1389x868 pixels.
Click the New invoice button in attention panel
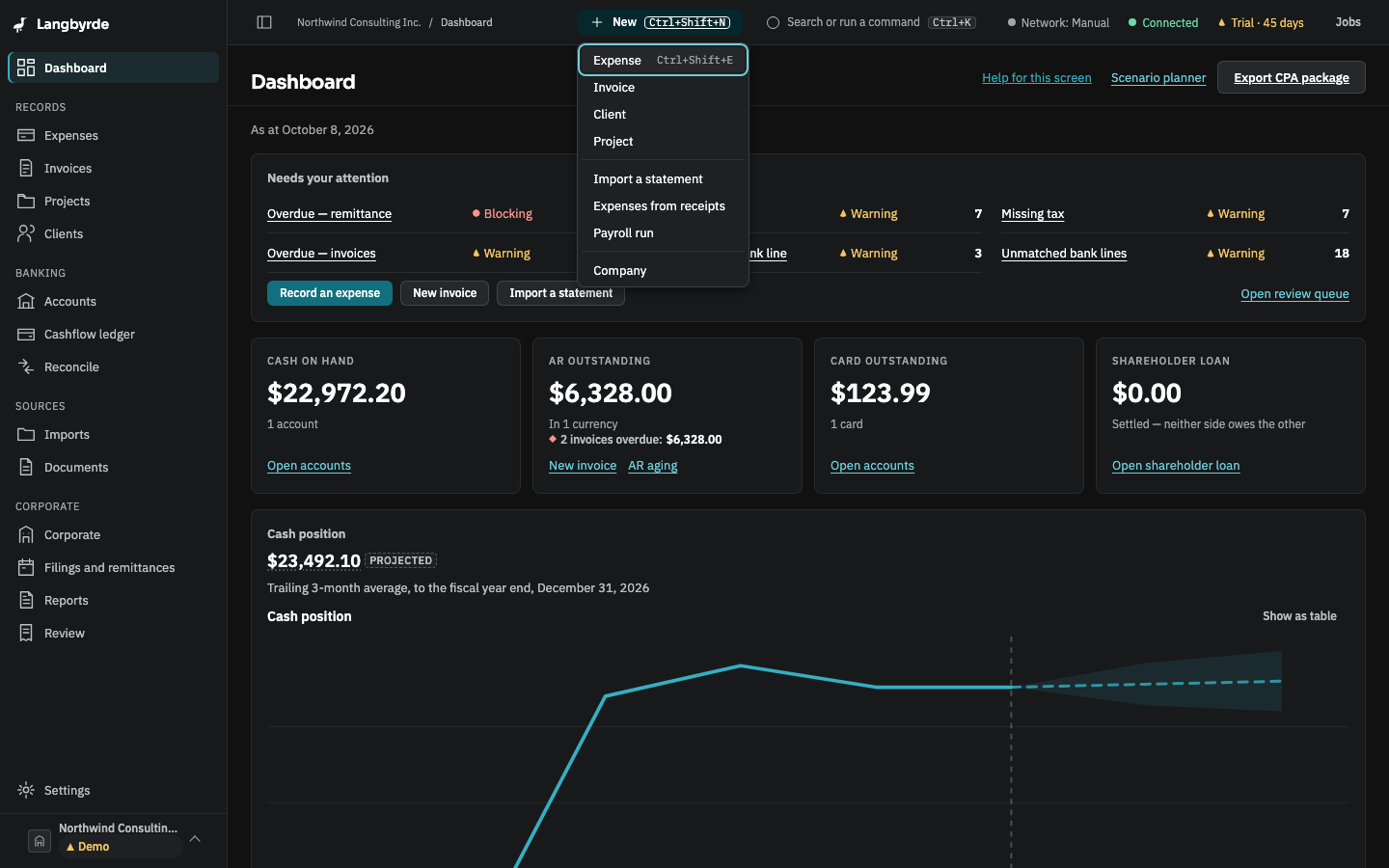point(445,293)
